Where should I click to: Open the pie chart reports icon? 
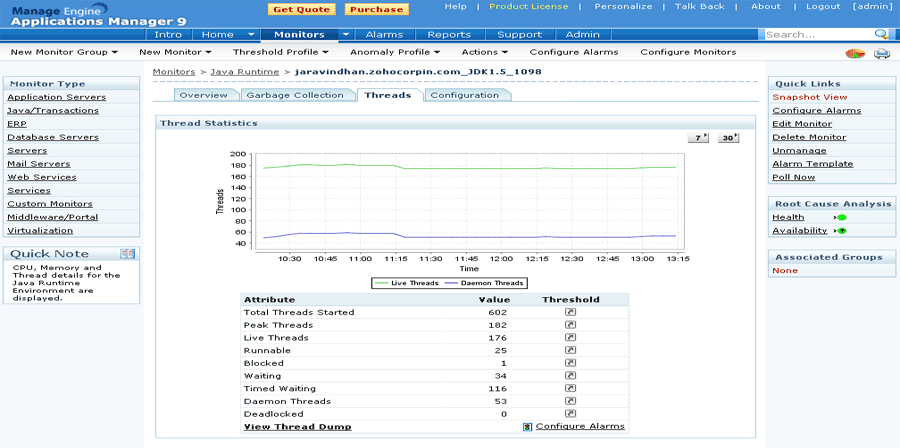855,53
